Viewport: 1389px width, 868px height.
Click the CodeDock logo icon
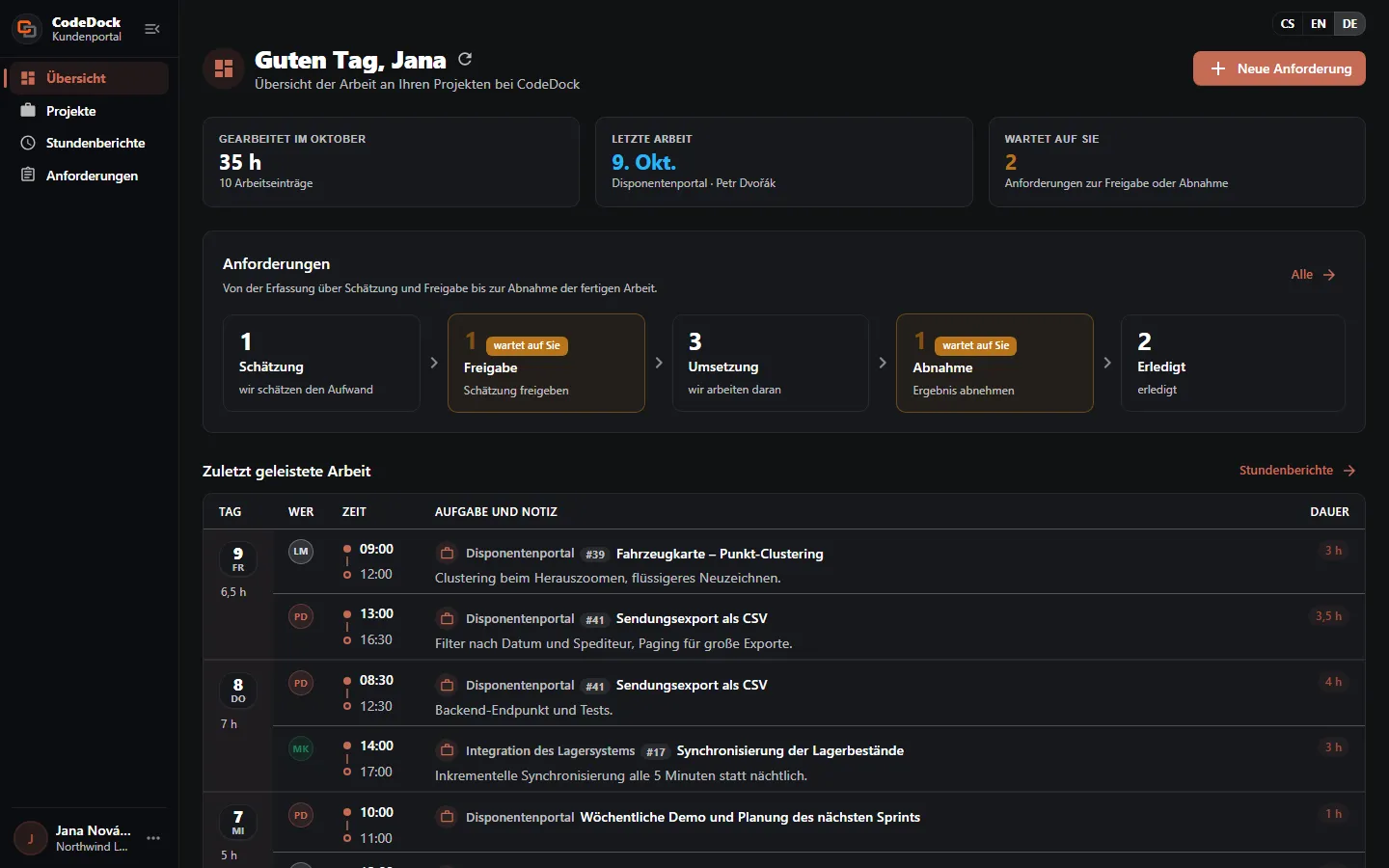(x=27, y=29)
